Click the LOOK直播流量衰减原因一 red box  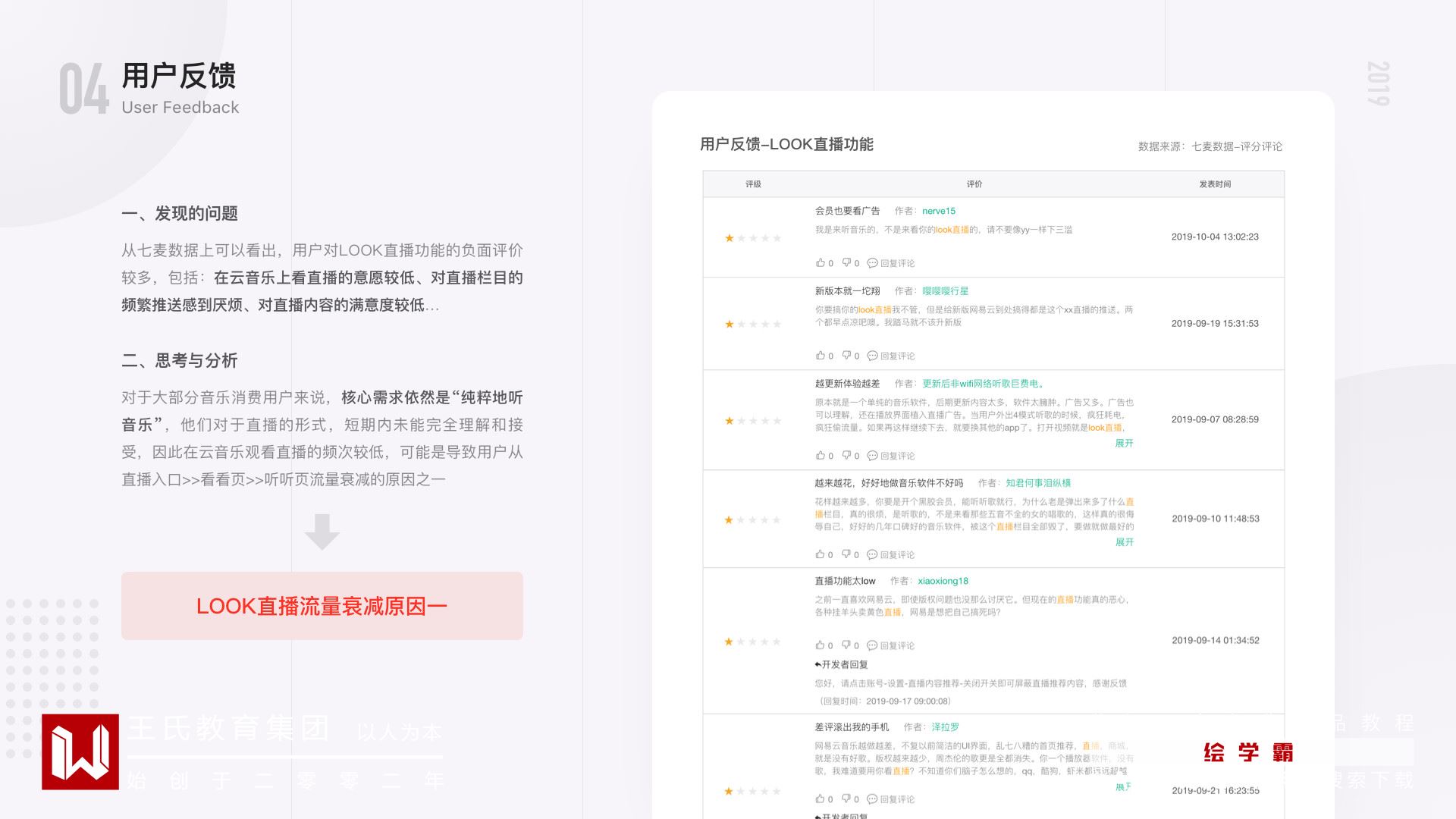coord(322,606)
